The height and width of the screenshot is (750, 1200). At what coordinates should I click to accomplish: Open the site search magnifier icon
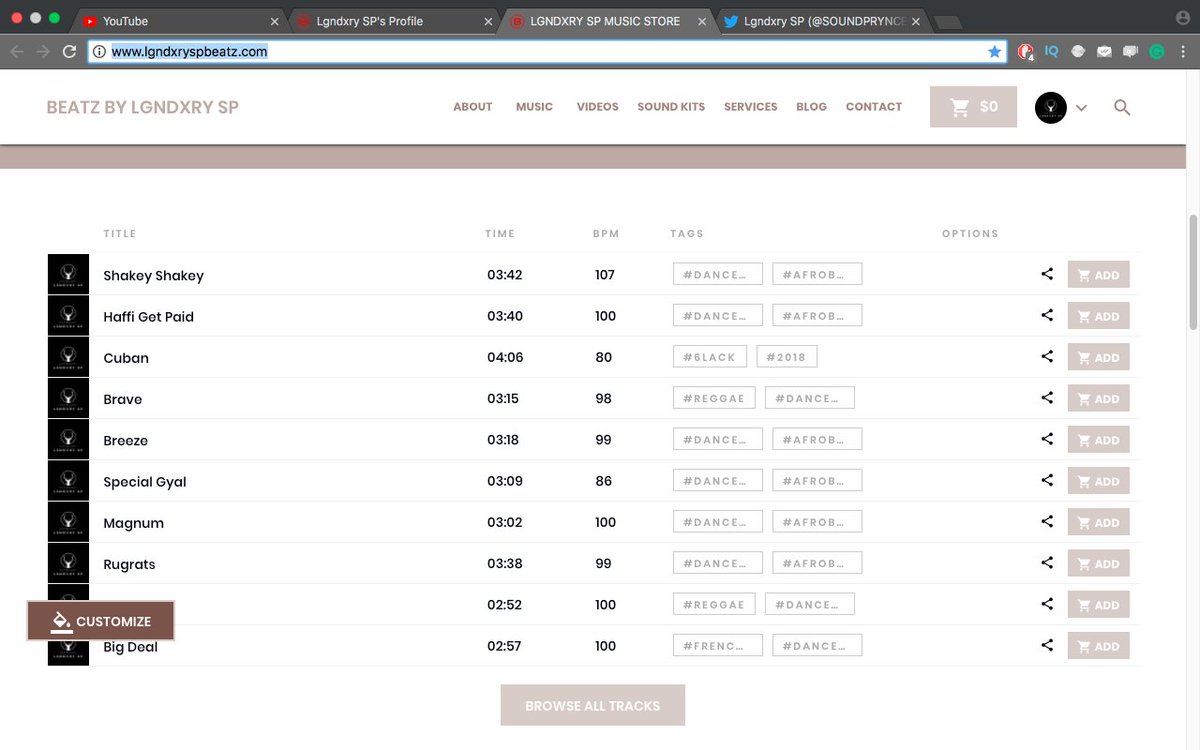[1122, 107]
